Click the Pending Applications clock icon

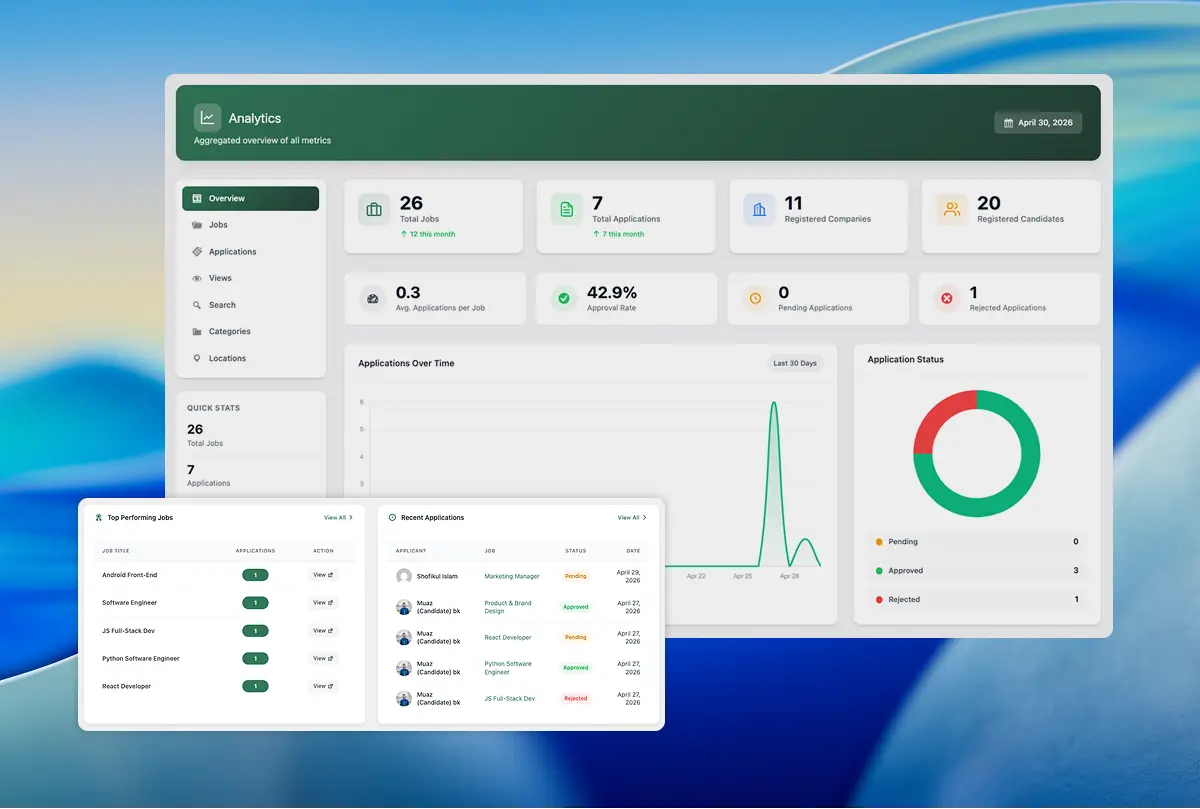tap(756, 298)
